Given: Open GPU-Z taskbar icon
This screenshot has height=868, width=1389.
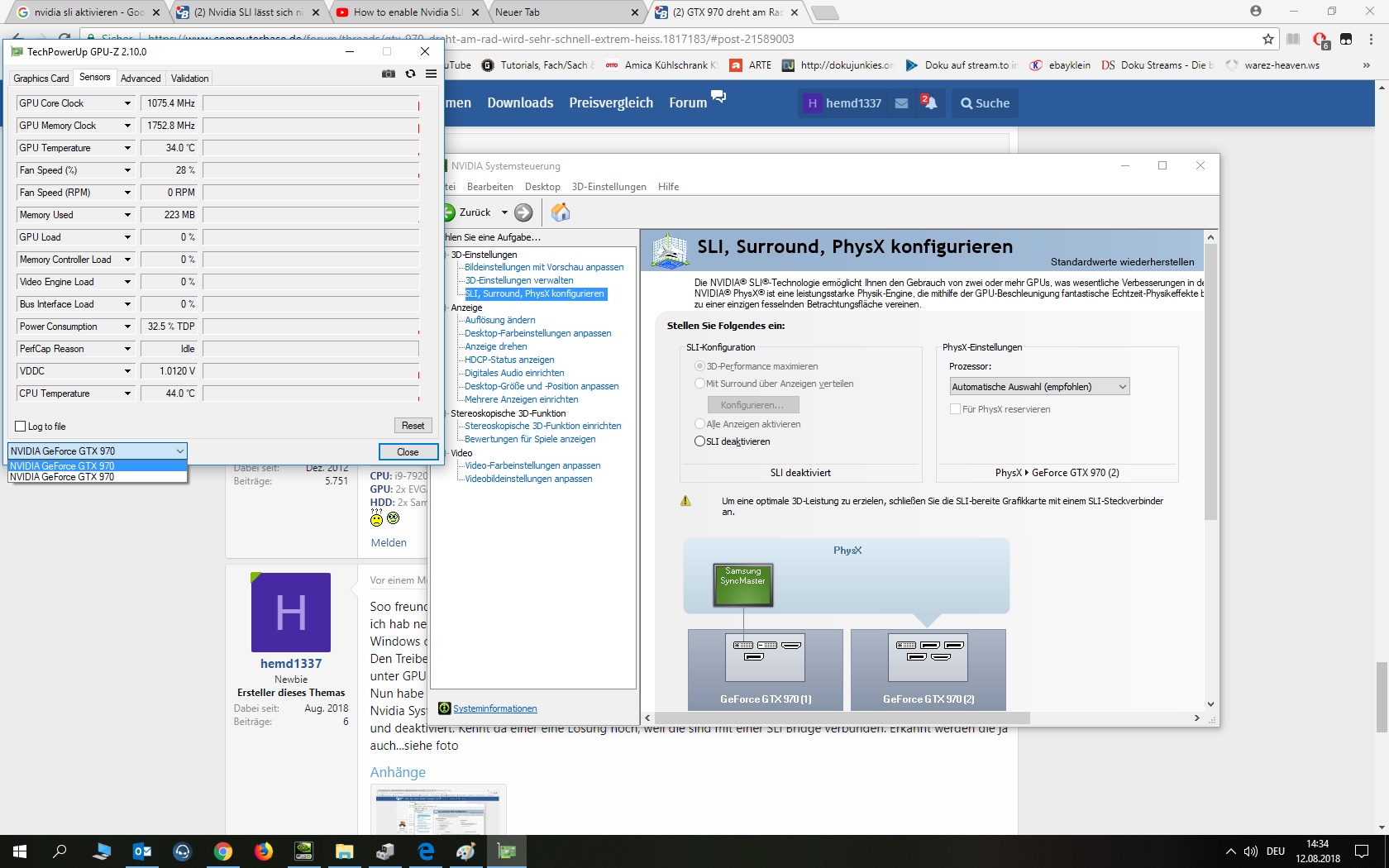Looking at the screenshot, I should pyautogui.click(x=506, y=851).
